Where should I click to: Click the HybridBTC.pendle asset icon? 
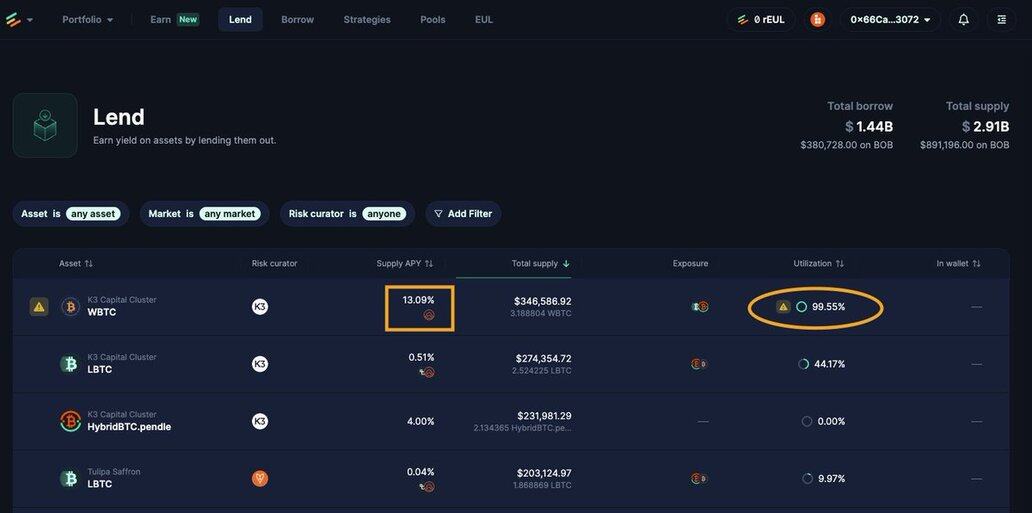[70, 421]
